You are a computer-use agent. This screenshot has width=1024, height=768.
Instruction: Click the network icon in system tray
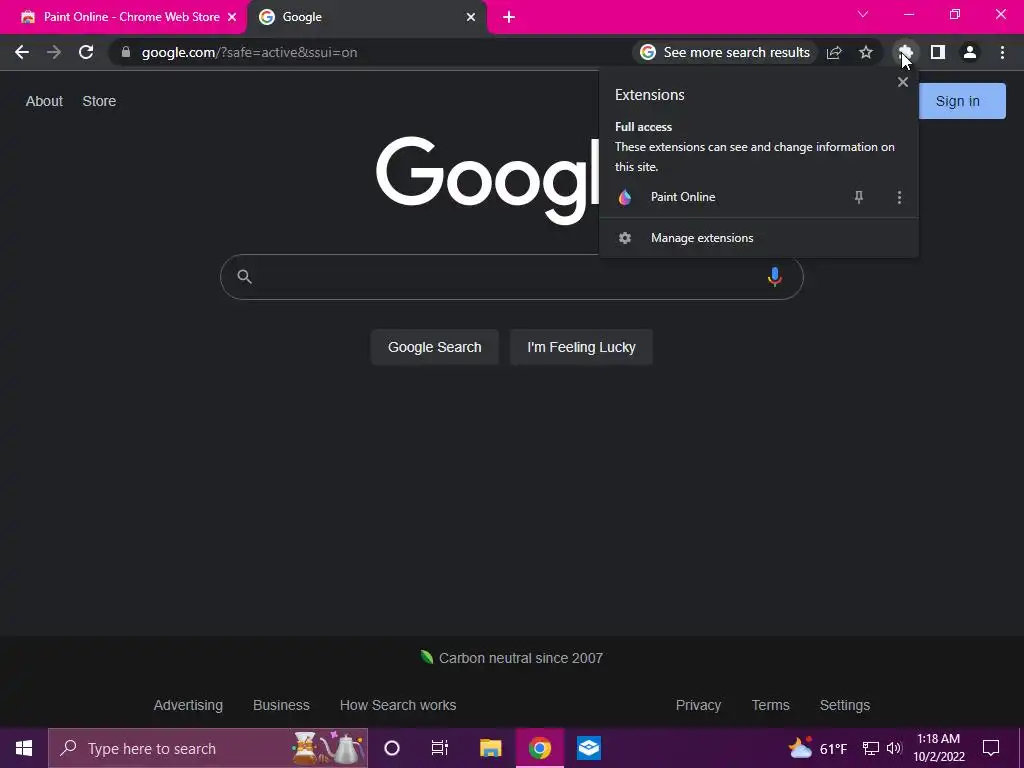tap(871, 748)
